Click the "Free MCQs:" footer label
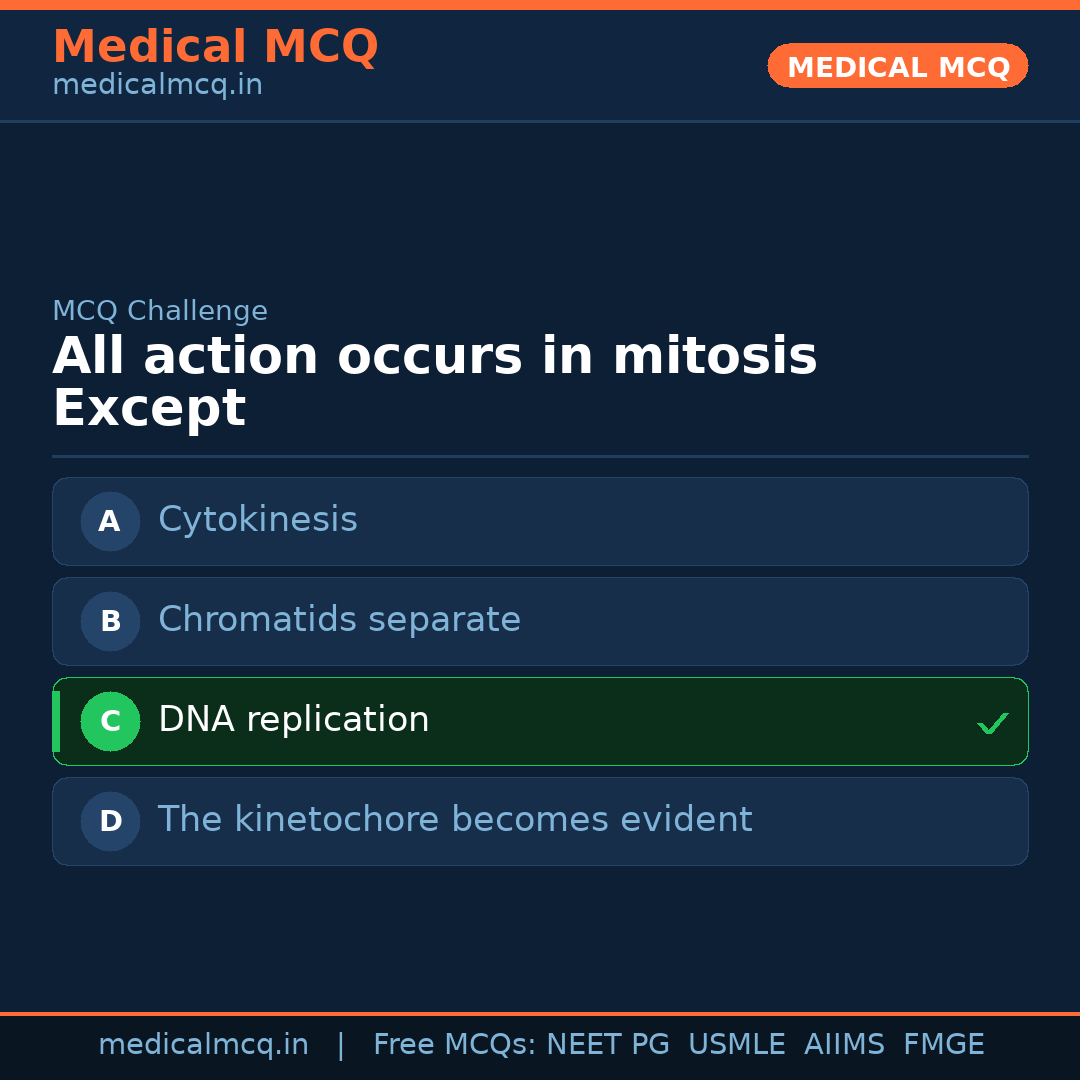This screenshot has width=1080, height=1080. tap(455, 1045)
